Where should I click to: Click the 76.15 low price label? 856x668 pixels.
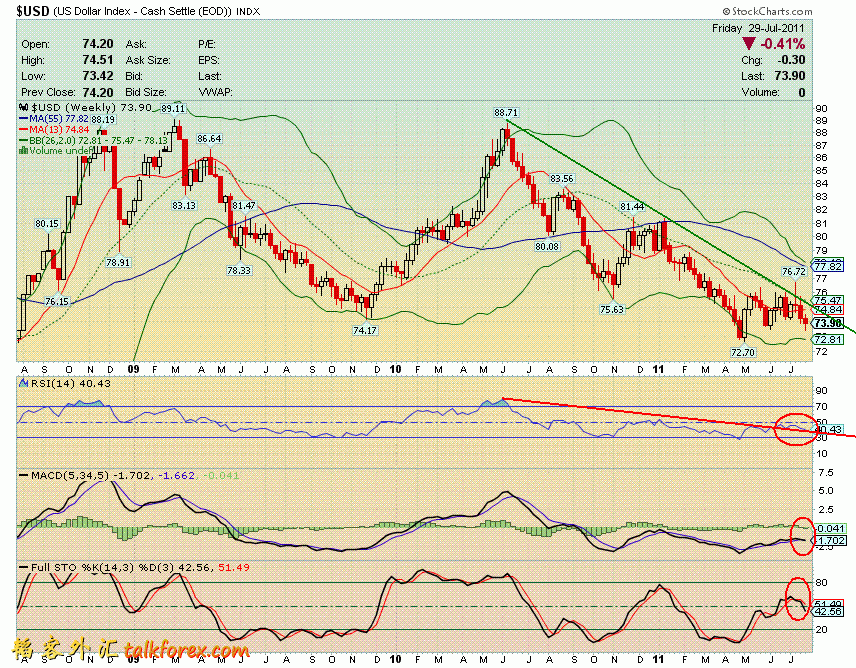[x=57, y=302]
